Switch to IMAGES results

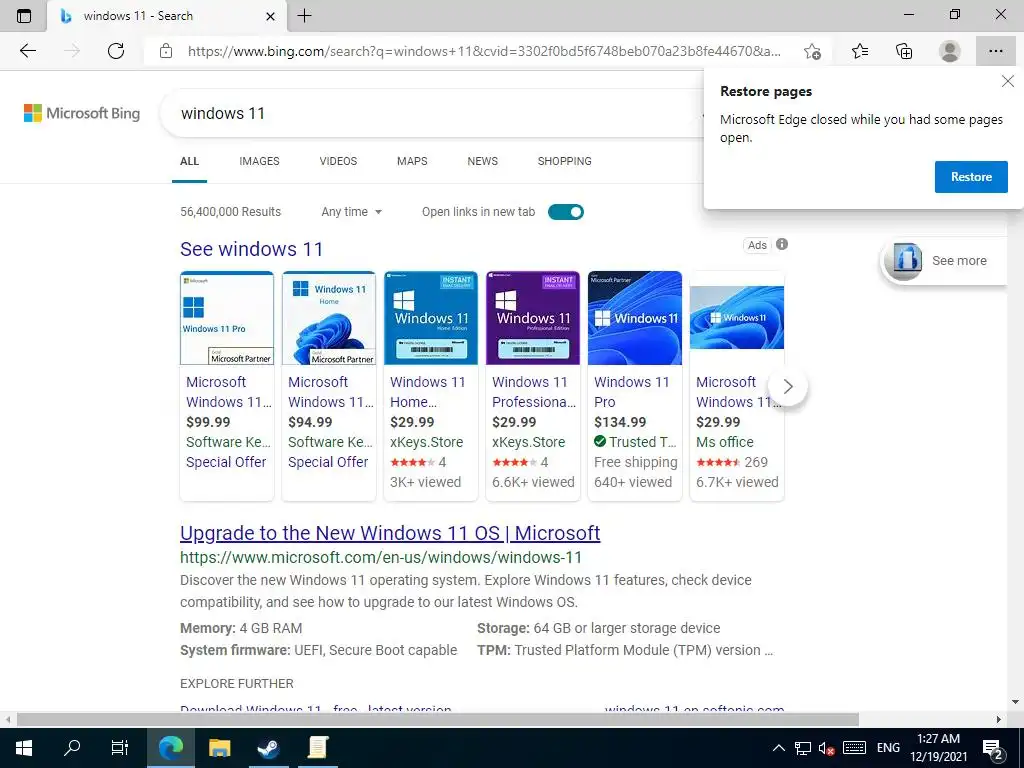click(259, 161)
